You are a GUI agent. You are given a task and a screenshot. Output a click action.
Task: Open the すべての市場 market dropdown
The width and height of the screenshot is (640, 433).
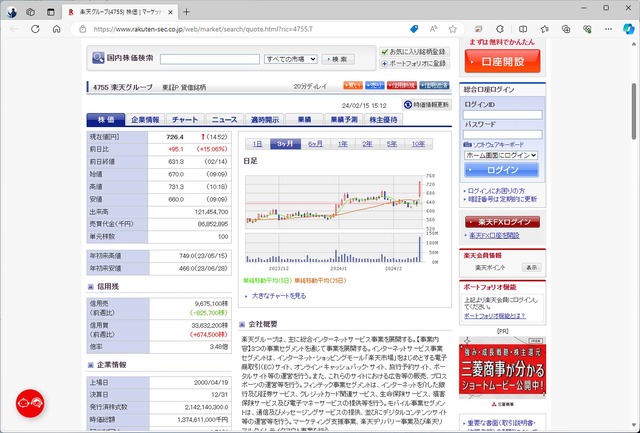291,59
